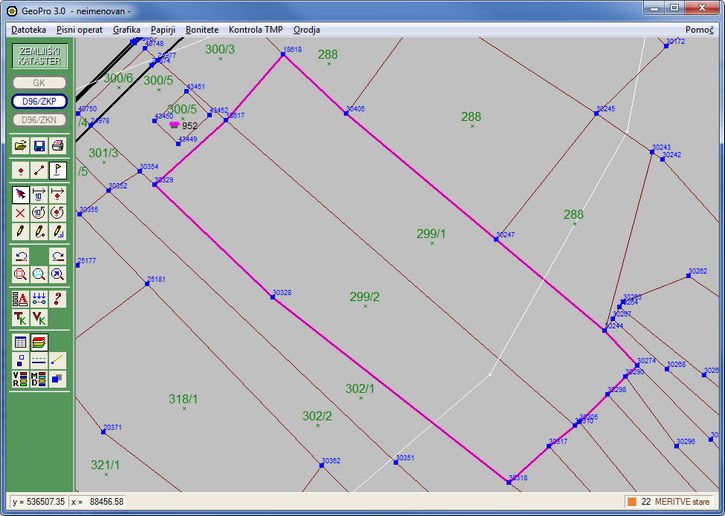Screen dimensions: 725x516
Task: Save using the floppy disk icon
Action: [39, 146]
